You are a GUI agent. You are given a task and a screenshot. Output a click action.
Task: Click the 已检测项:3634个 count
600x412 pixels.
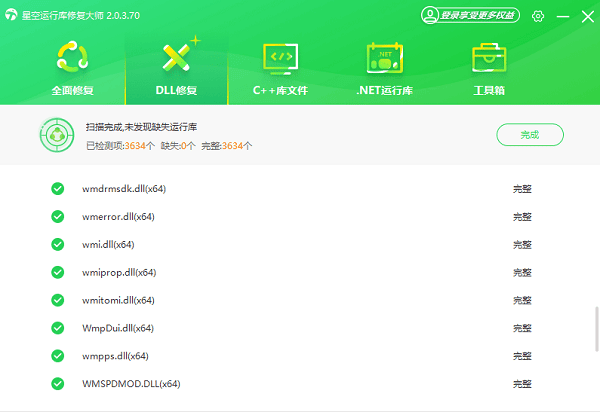click(121, 146)
